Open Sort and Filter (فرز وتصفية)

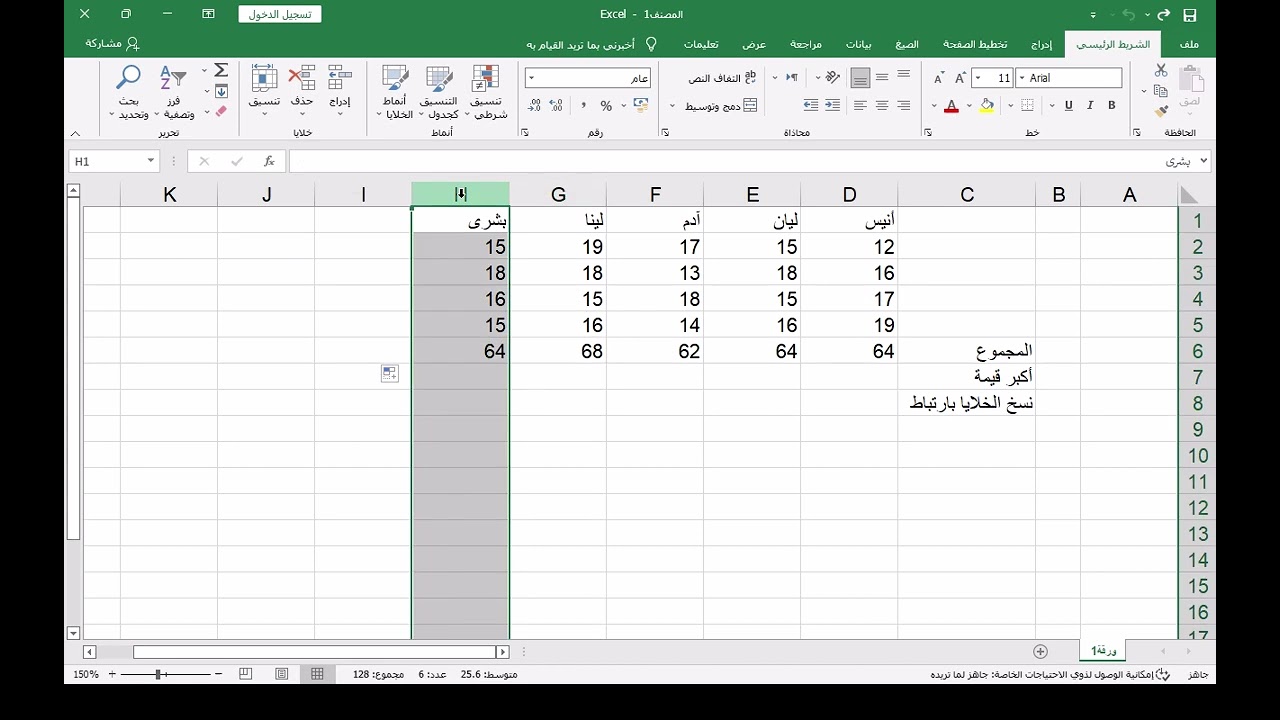(173, 93)
